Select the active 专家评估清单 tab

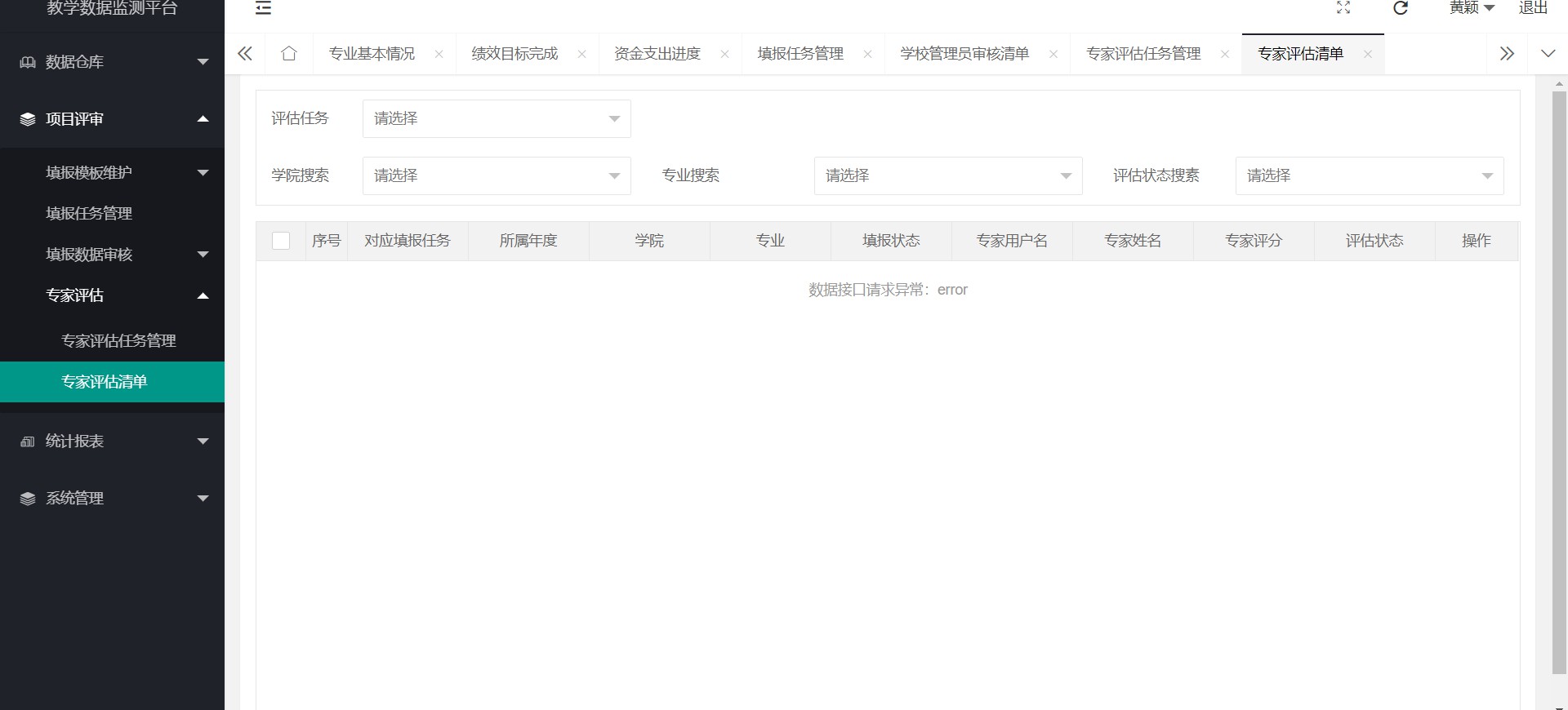click(x=1300, y=54)
